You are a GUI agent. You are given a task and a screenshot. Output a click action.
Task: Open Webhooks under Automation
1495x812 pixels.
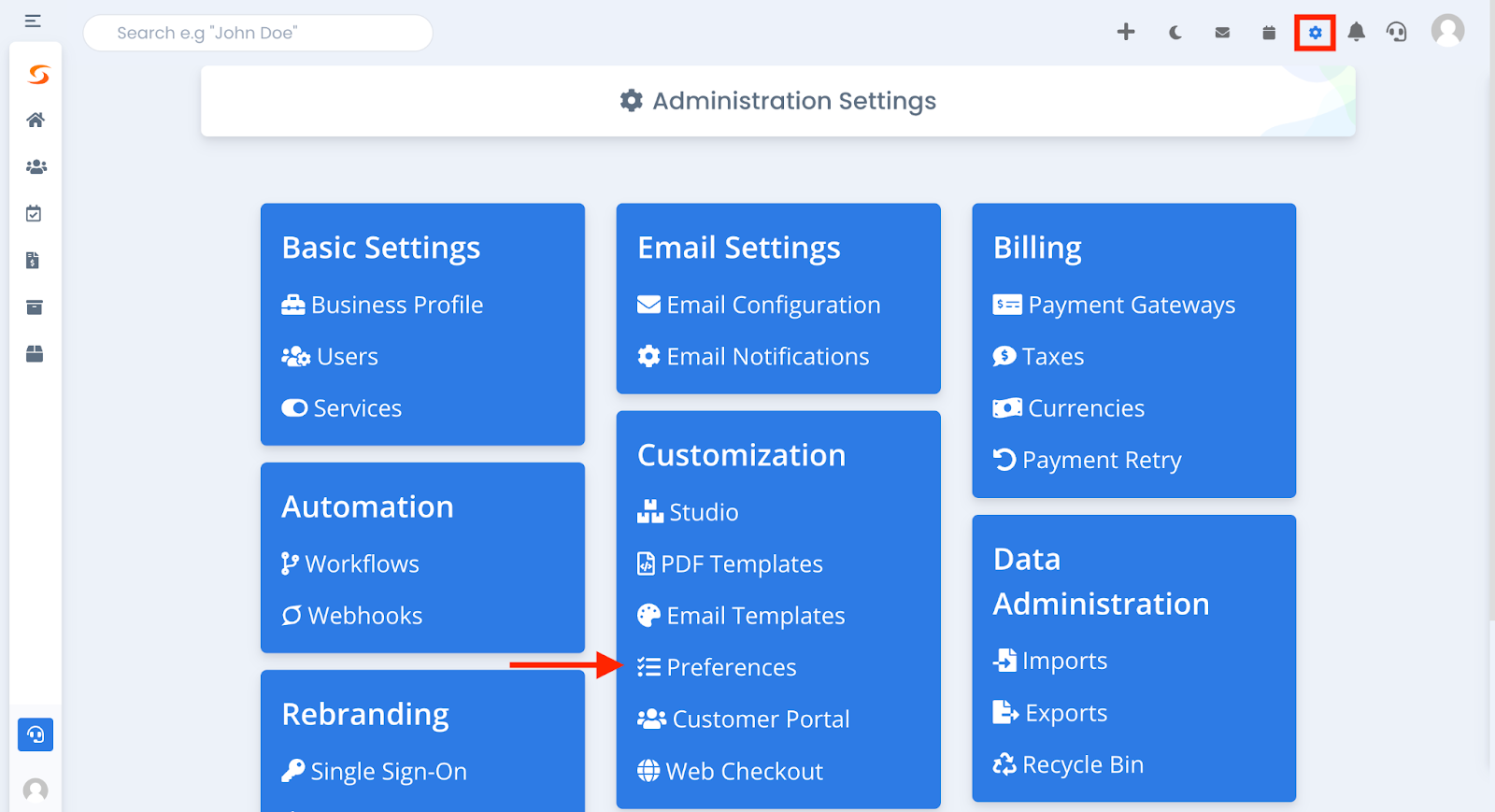coord(352,616)
